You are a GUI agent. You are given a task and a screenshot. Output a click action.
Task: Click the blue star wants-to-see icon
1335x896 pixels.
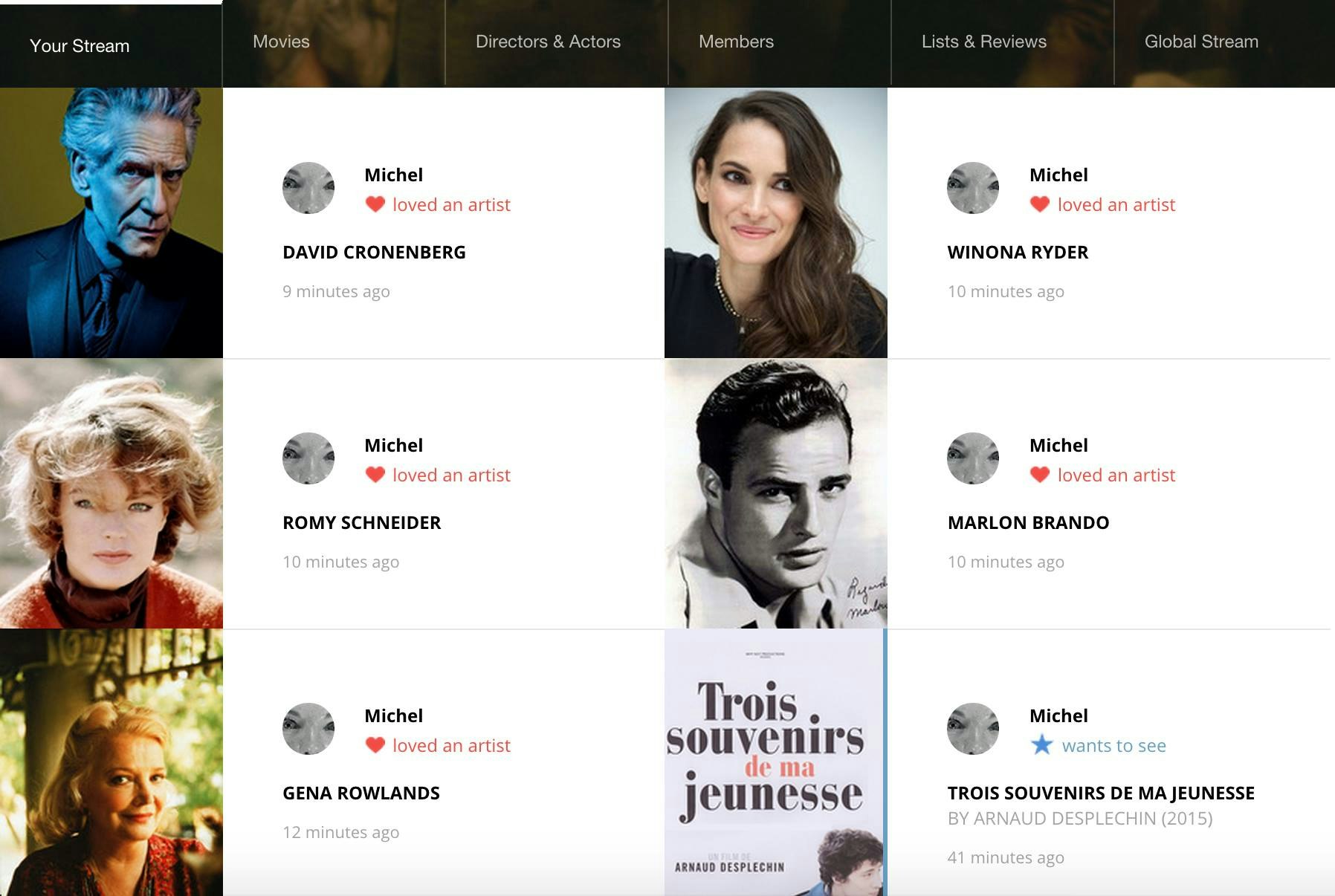point(1042,744)
